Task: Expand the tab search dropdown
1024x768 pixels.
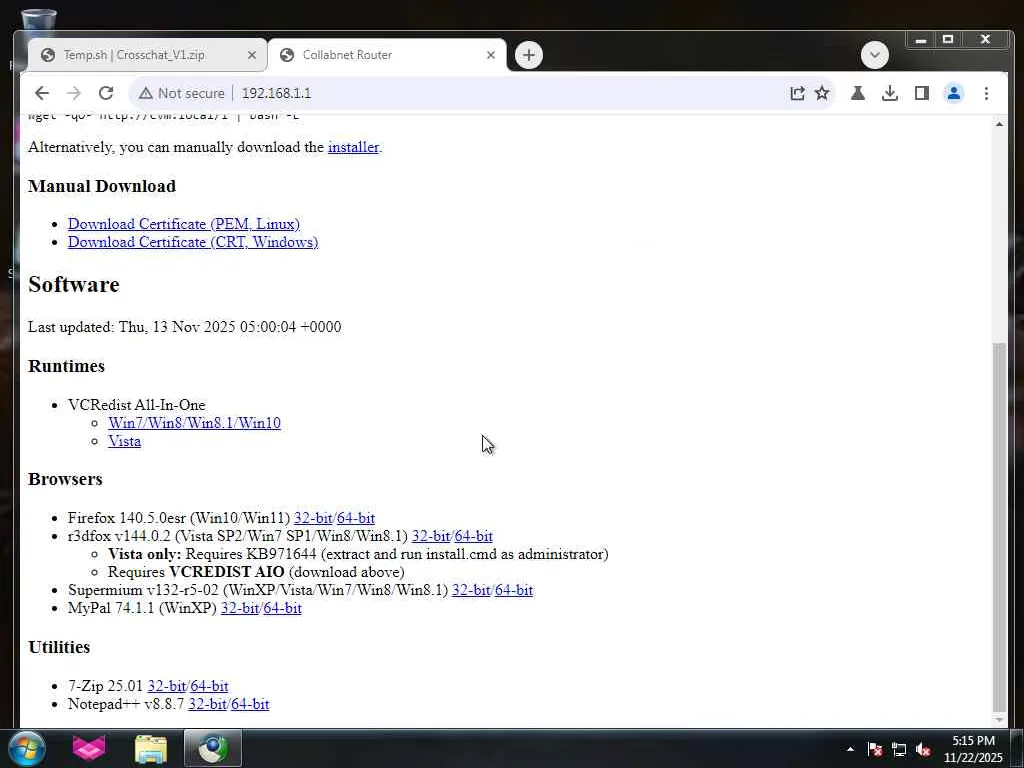Action: pos(874,55)
